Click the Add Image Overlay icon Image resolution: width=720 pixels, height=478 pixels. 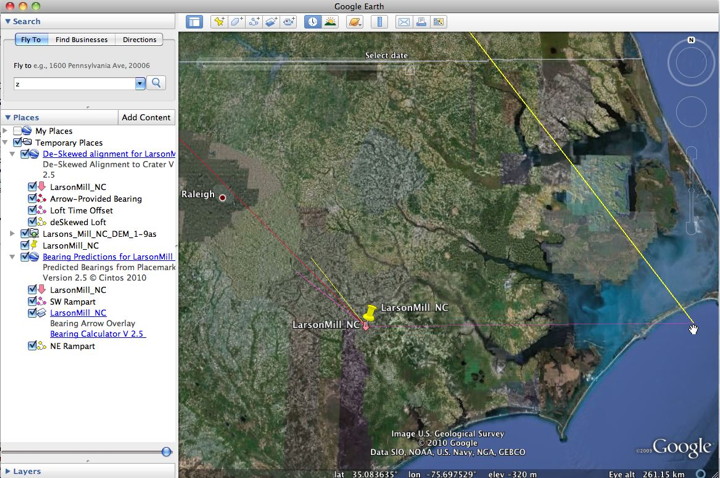point(271,21)
